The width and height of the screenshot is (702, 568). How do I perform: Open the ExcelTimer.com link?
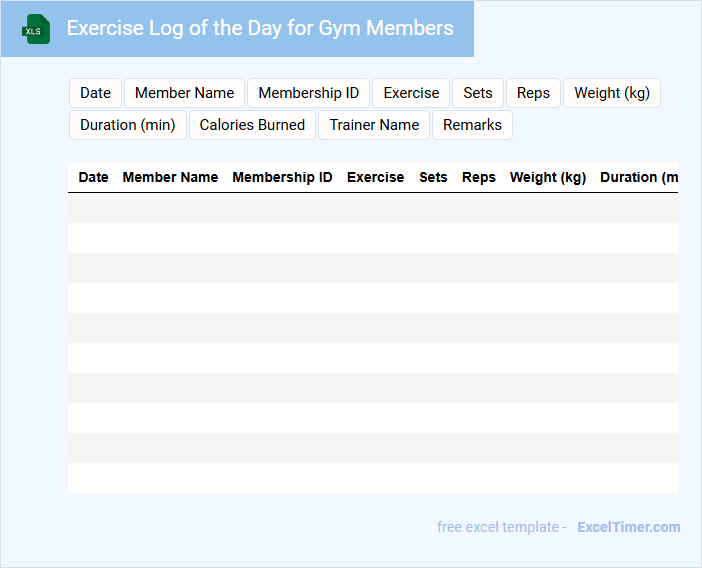(628, 527)
